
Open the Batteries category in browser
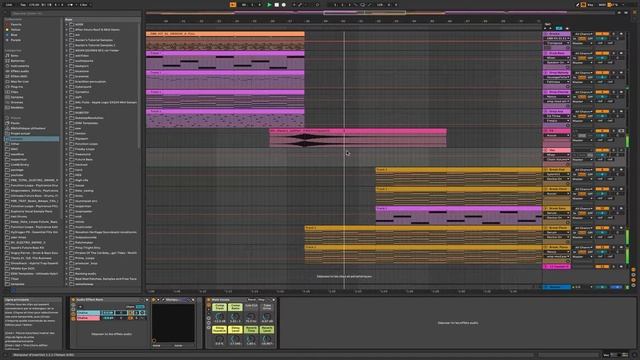tap(17, 61)
